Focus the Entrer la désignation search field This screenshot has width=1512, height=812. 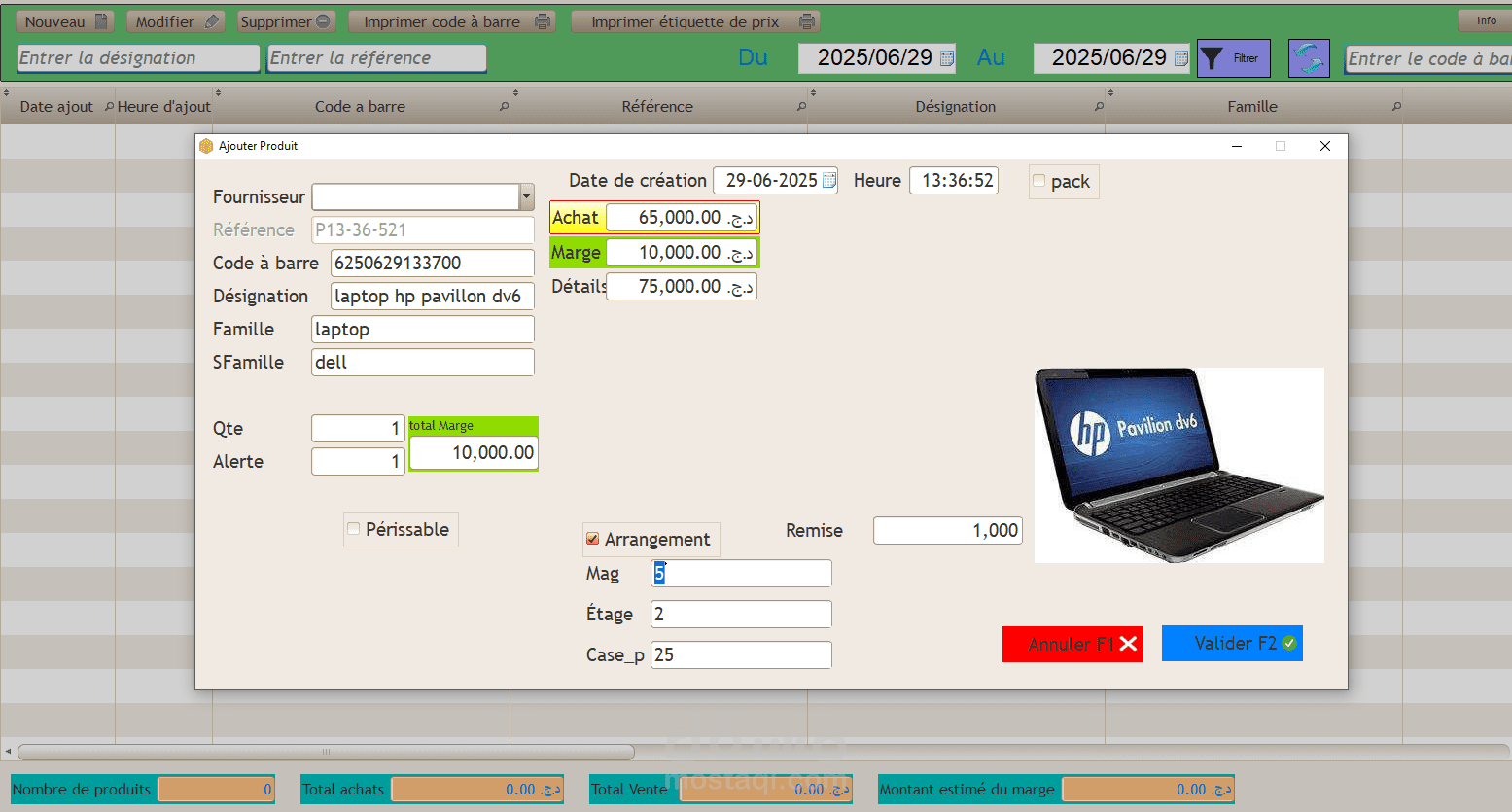139,58
